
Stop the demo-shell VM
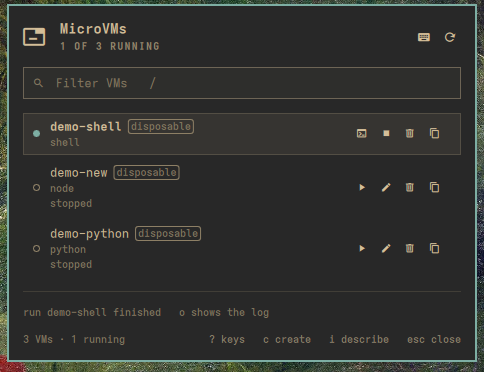pos(386,133)
